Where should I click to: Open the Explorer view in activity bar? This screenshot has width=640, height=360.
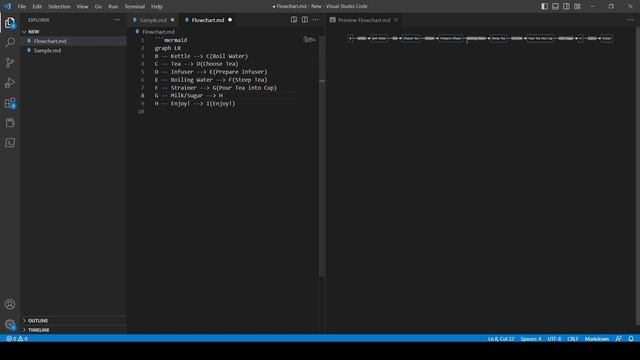[x=10, y=23]
